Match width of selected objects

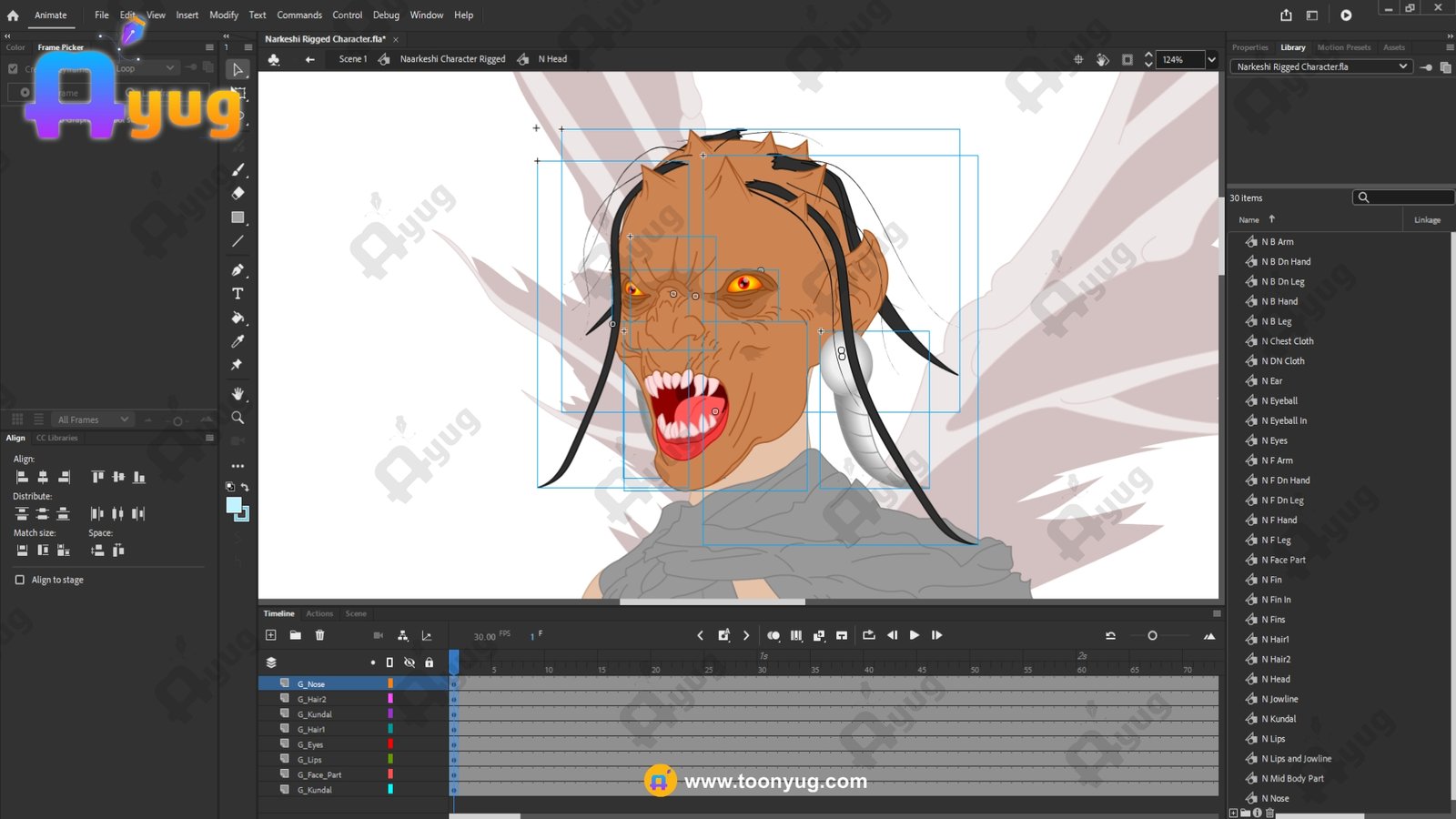pyautogui.click(x=22, y=550)
